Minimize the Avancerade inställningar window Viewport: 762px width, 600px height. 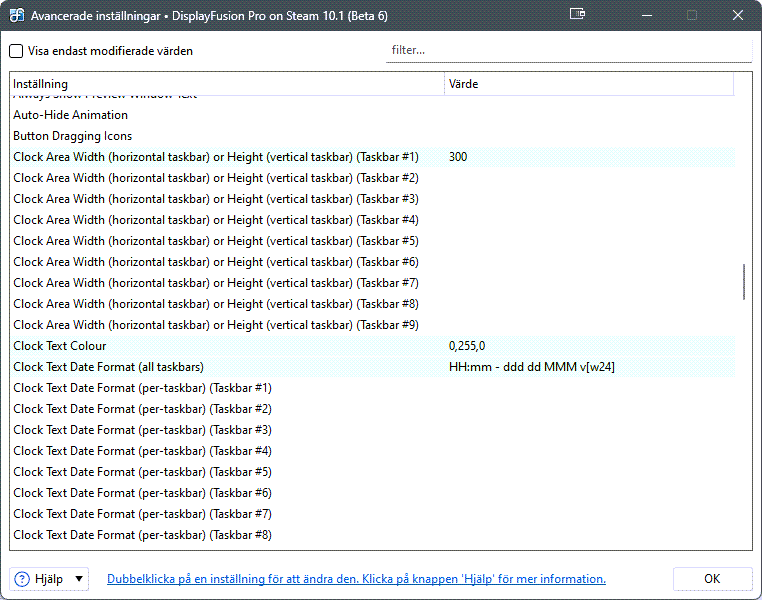[x=645, y=15]
